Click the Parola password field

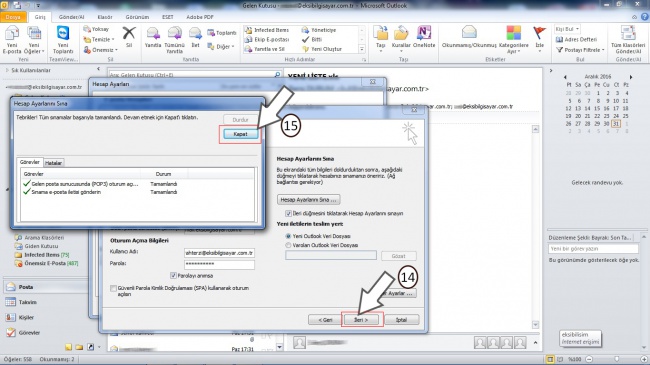[x=219, y=264]
